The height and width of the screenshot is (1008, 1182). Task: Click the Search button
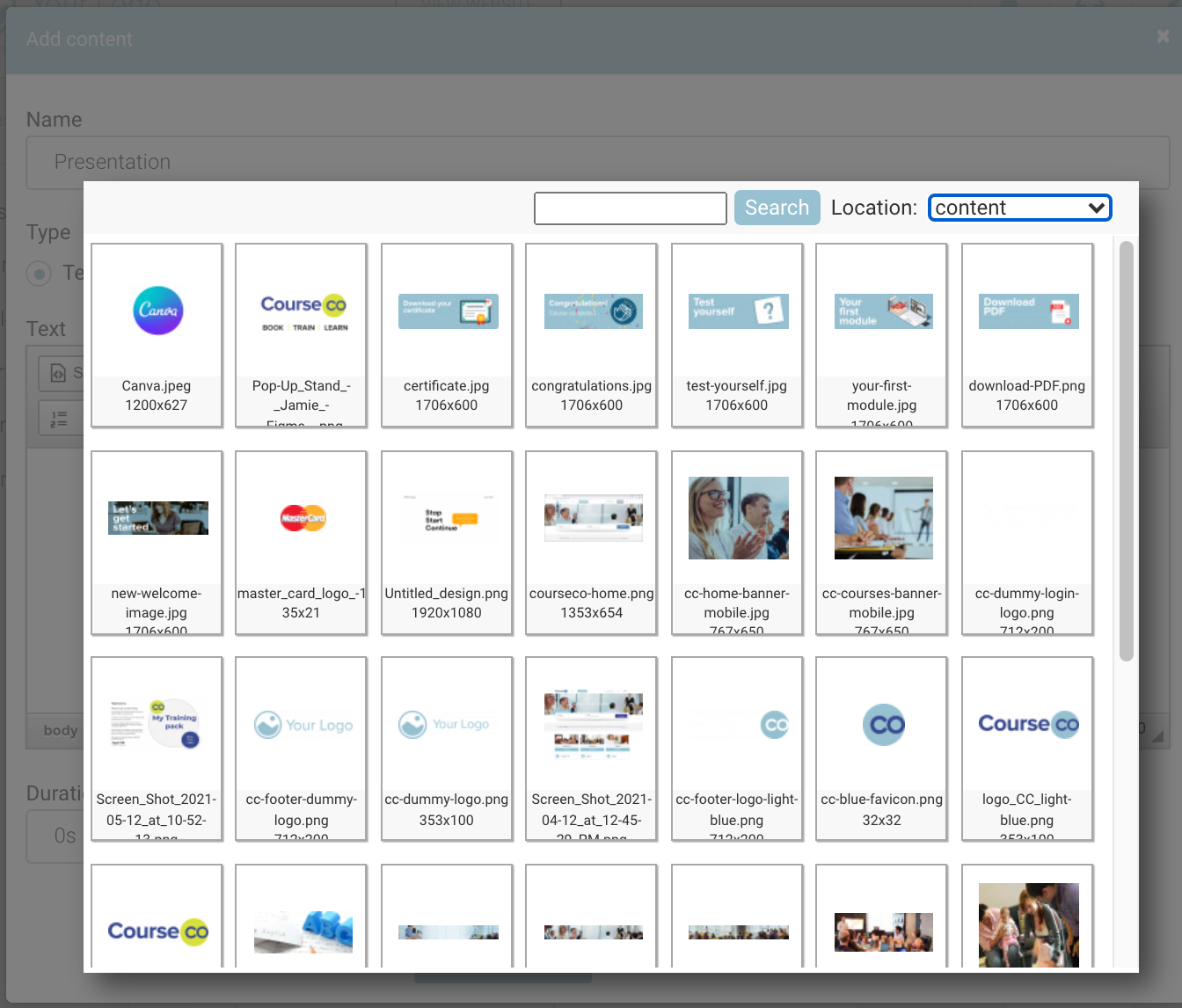pos(777,208)
